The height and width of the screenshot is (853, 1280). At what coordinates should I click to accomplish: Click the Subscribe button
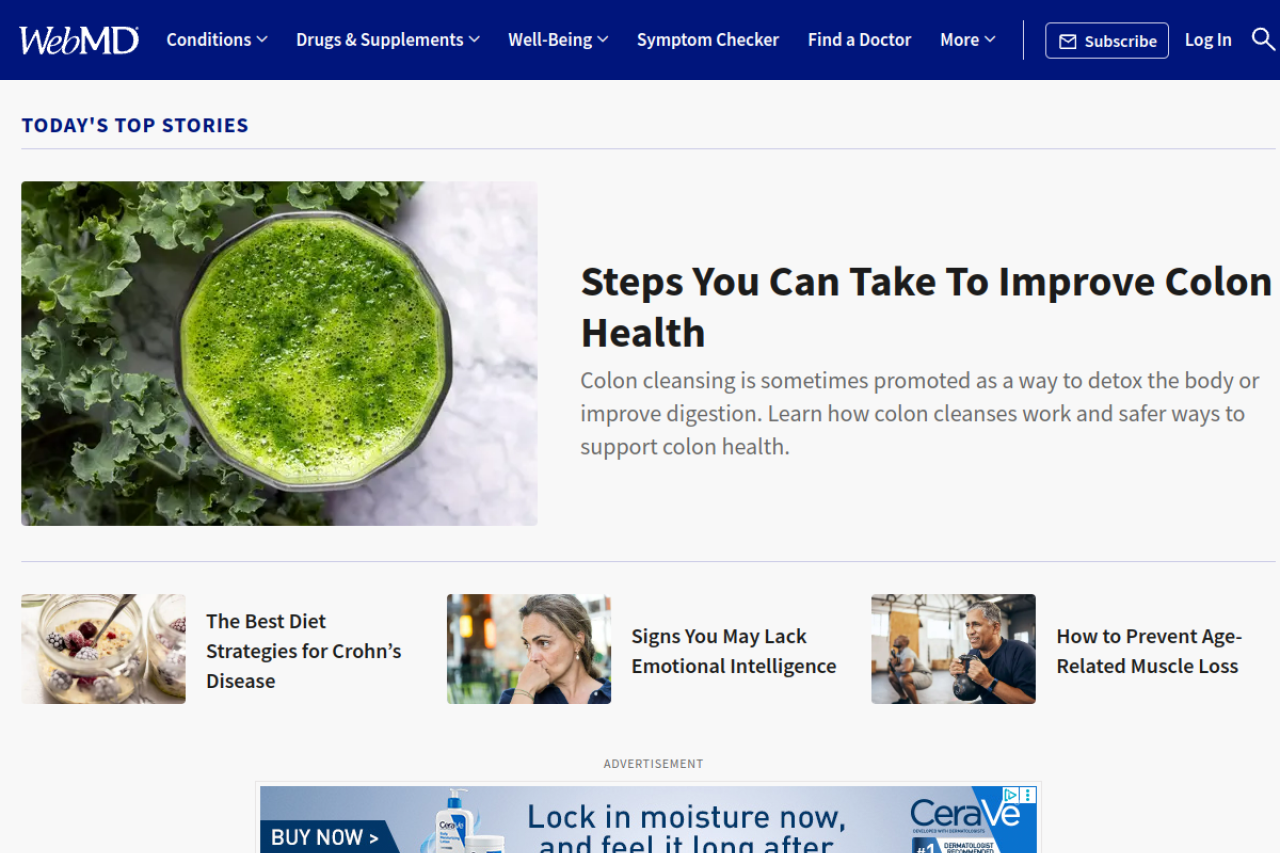1107,41
